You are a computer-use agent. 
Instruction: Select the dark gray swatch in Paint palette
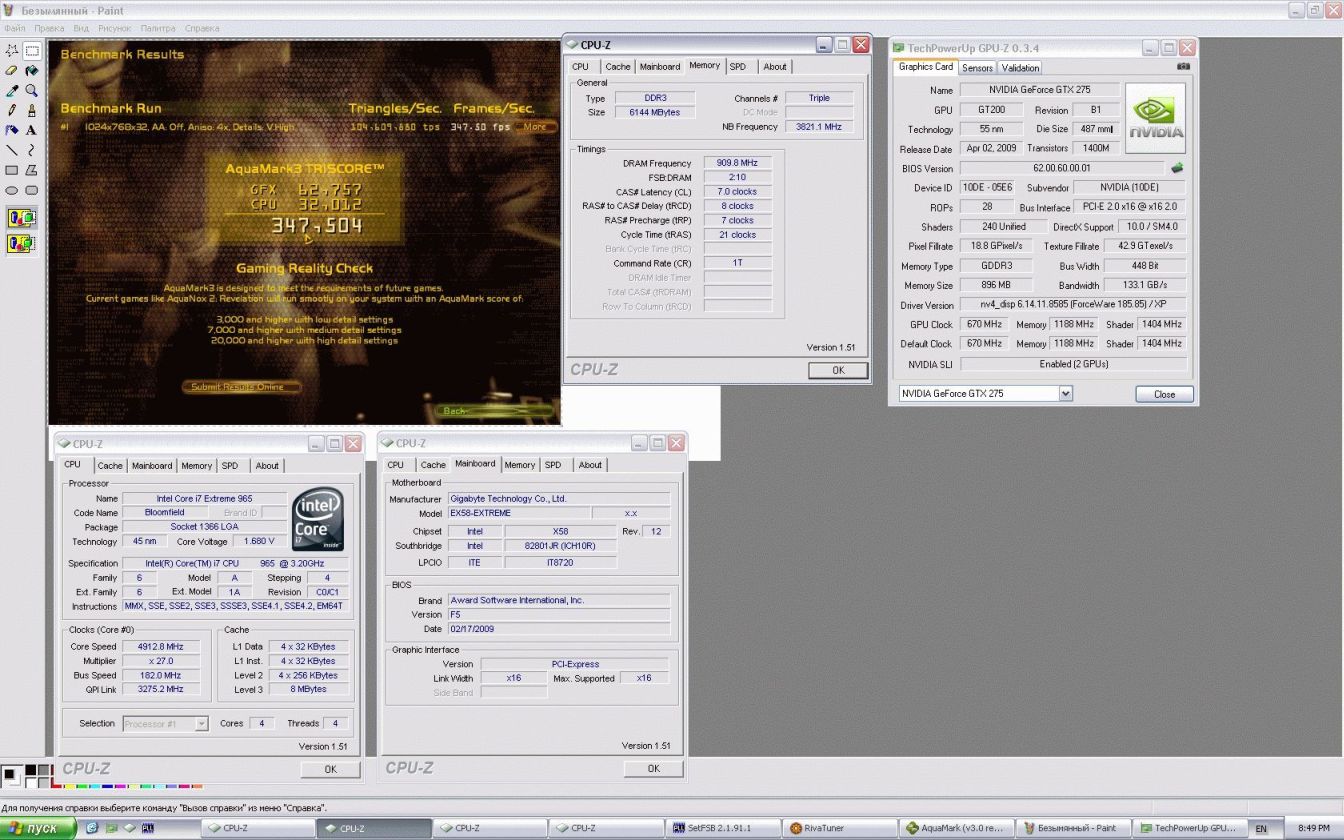tap(42, 769)
